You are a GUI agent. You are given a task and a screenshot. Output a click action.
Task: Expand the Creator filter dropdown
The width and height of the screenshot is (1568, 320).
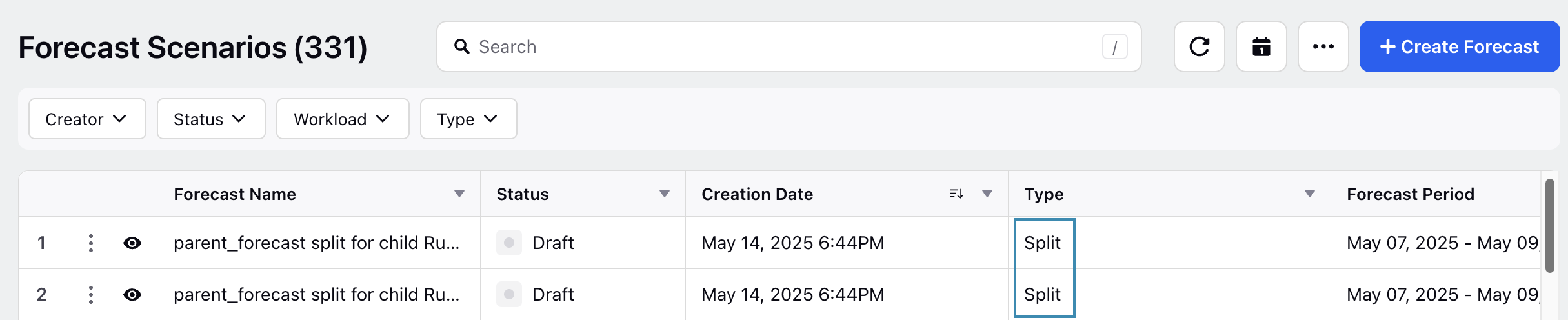(87, 119)
